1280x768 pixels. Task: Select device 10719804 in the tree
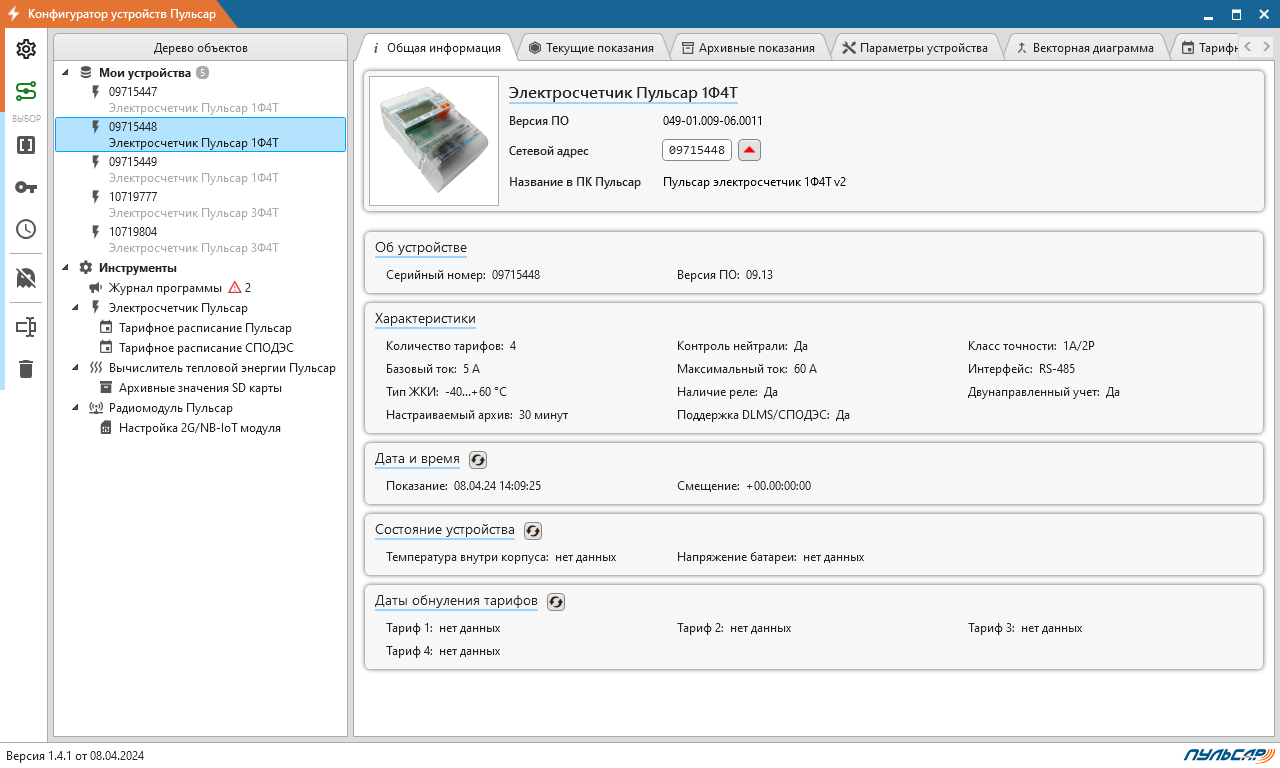[200, 239]
